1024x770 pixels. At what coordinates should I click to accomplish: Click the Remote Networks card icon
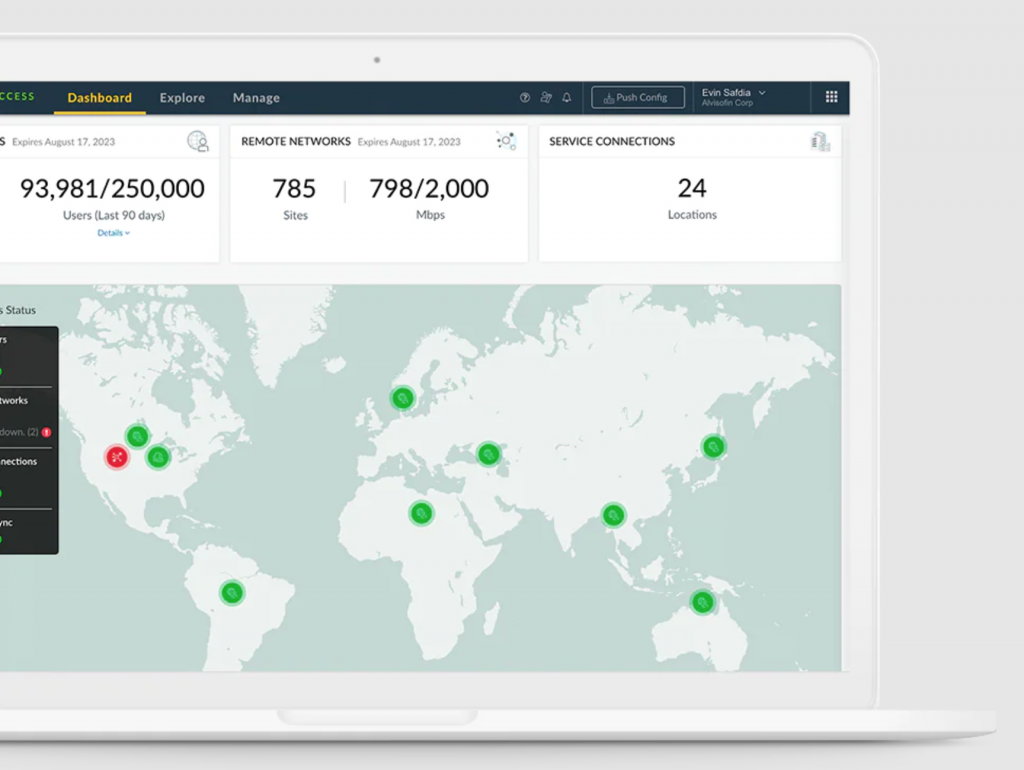pos(506,142)
